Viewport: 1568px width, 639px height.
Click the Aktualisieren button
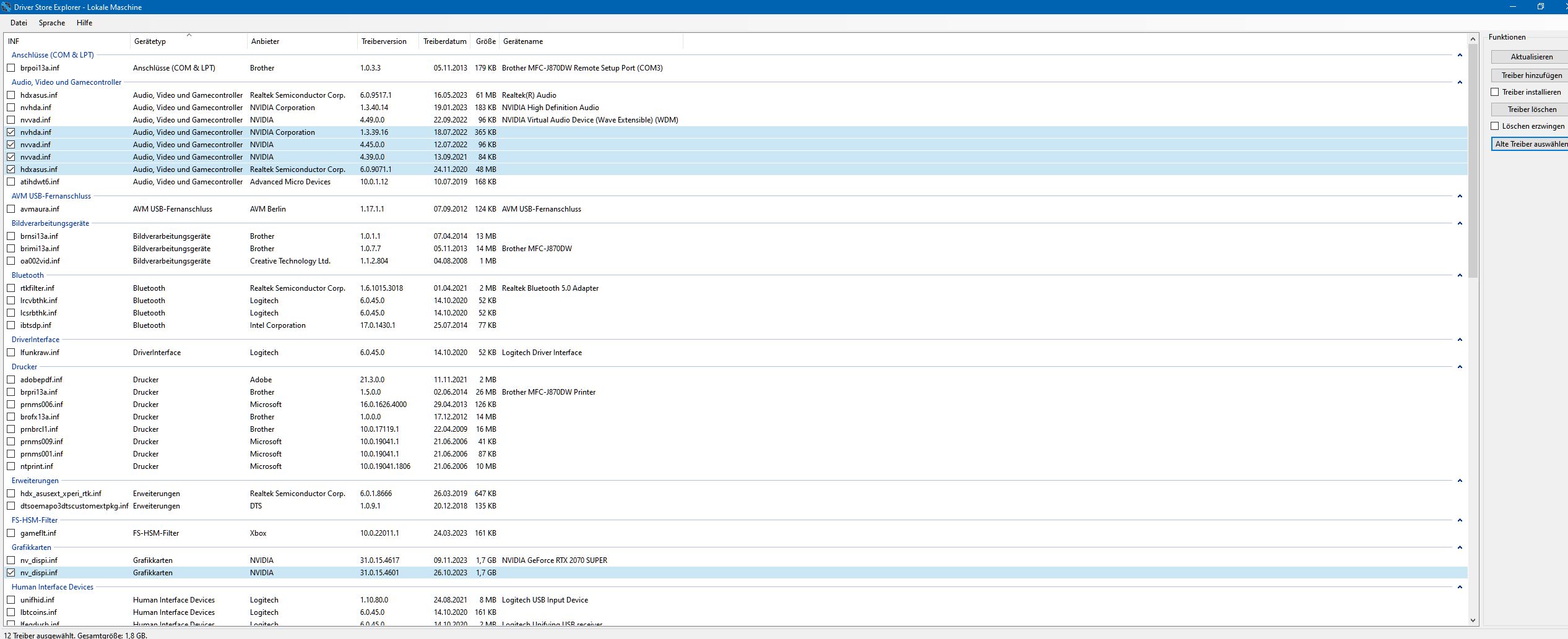coord(1531,57)
